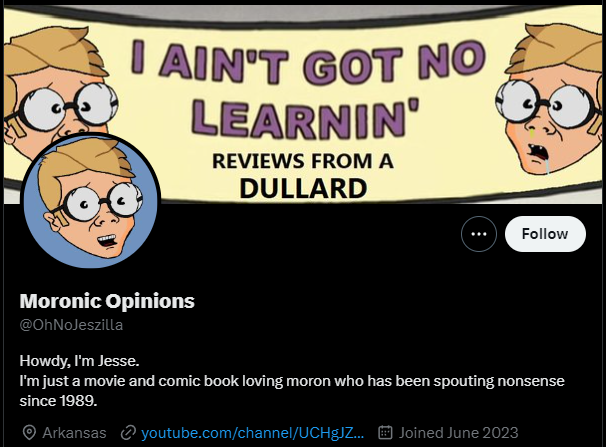Image resolution: width=606 pixels, height=447 pixels.
Task: Open the youtube.com channel link
Action: (252, 433)
